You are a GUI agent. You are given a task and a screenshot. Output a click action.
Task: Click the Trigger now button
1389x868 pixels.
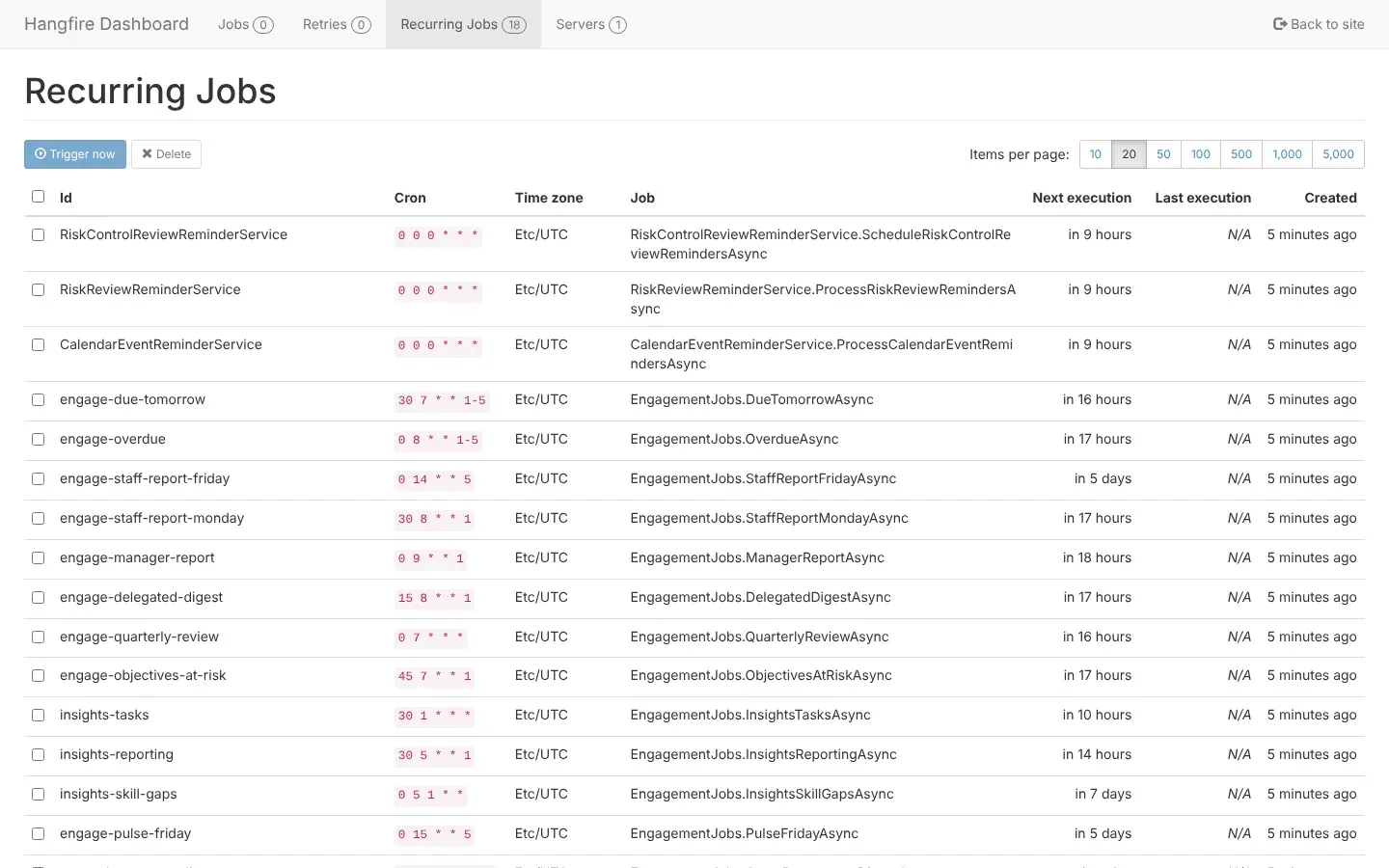(75, 154)
